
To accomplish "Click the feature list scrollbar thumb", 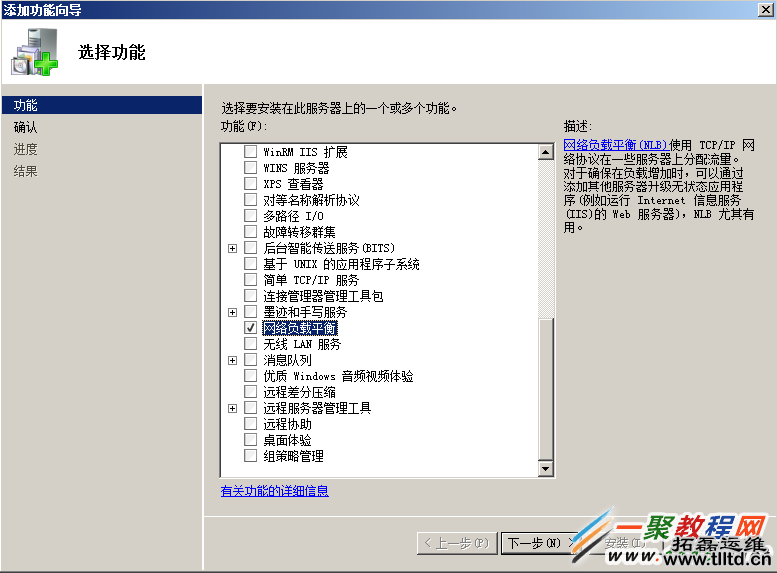I will (x=546, y=389).
